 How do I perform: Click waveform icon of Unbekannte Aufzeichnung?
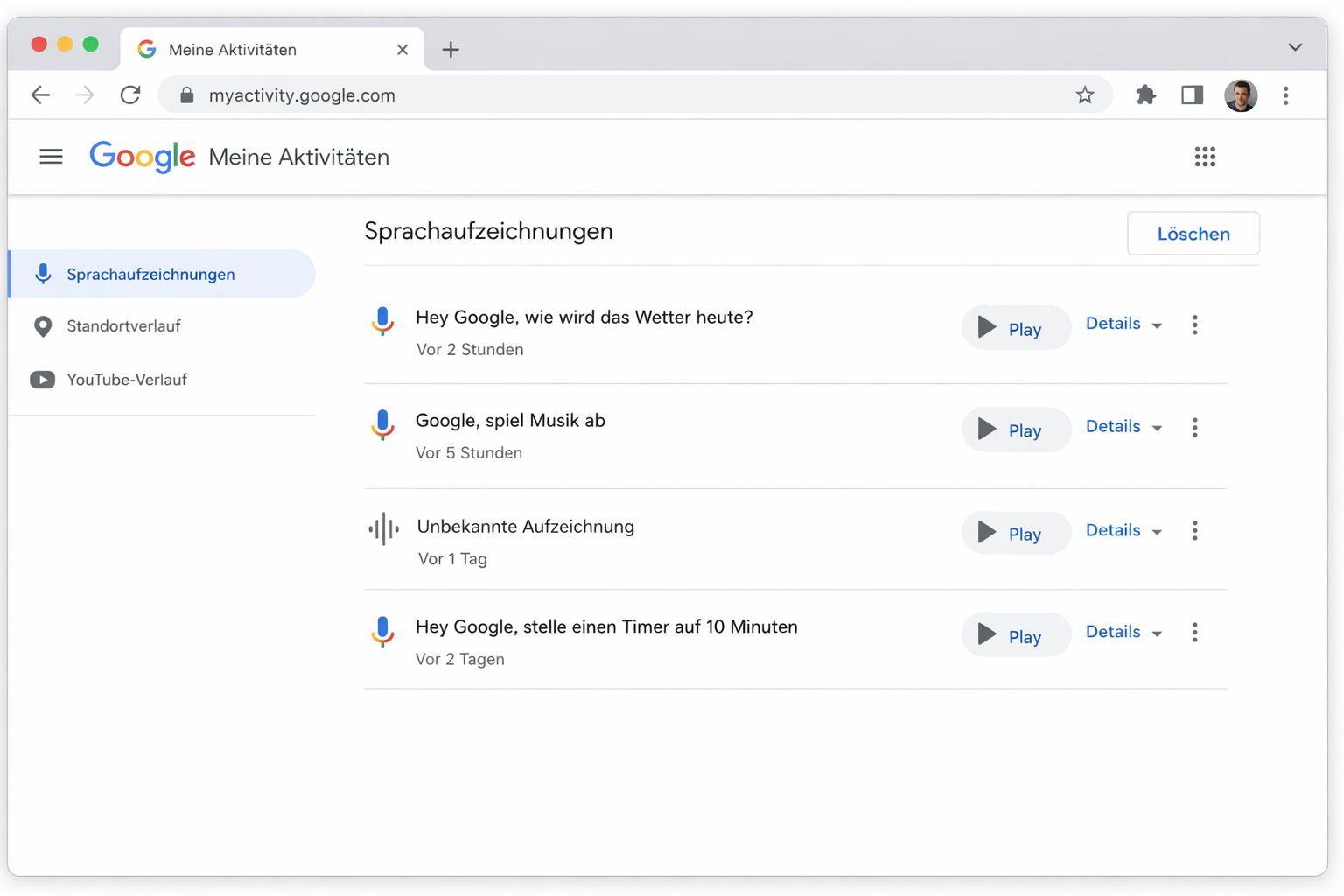click(x=383, y=528)
